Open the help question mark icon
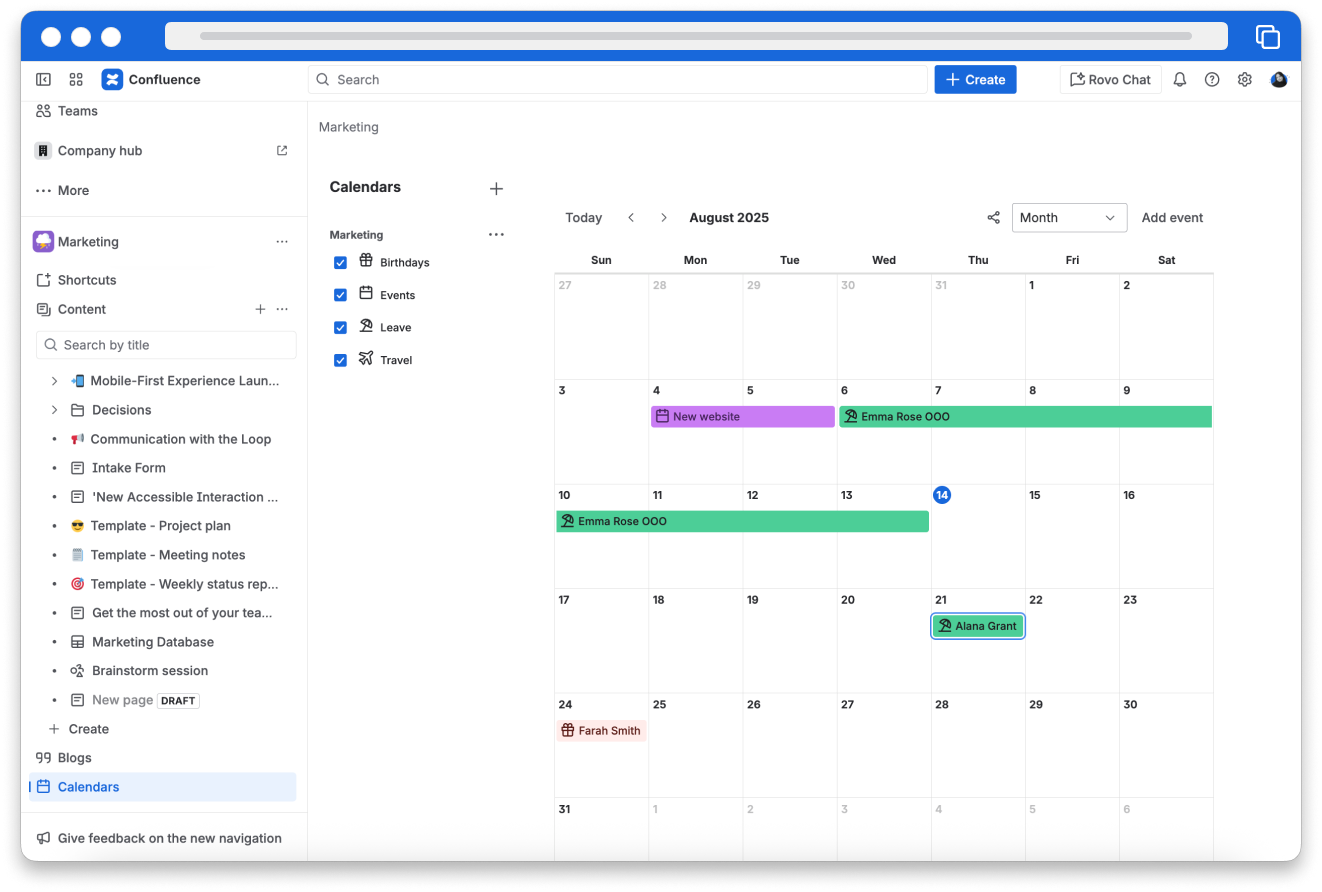Screen dimensions: 1322x892 coord(1212,80)
